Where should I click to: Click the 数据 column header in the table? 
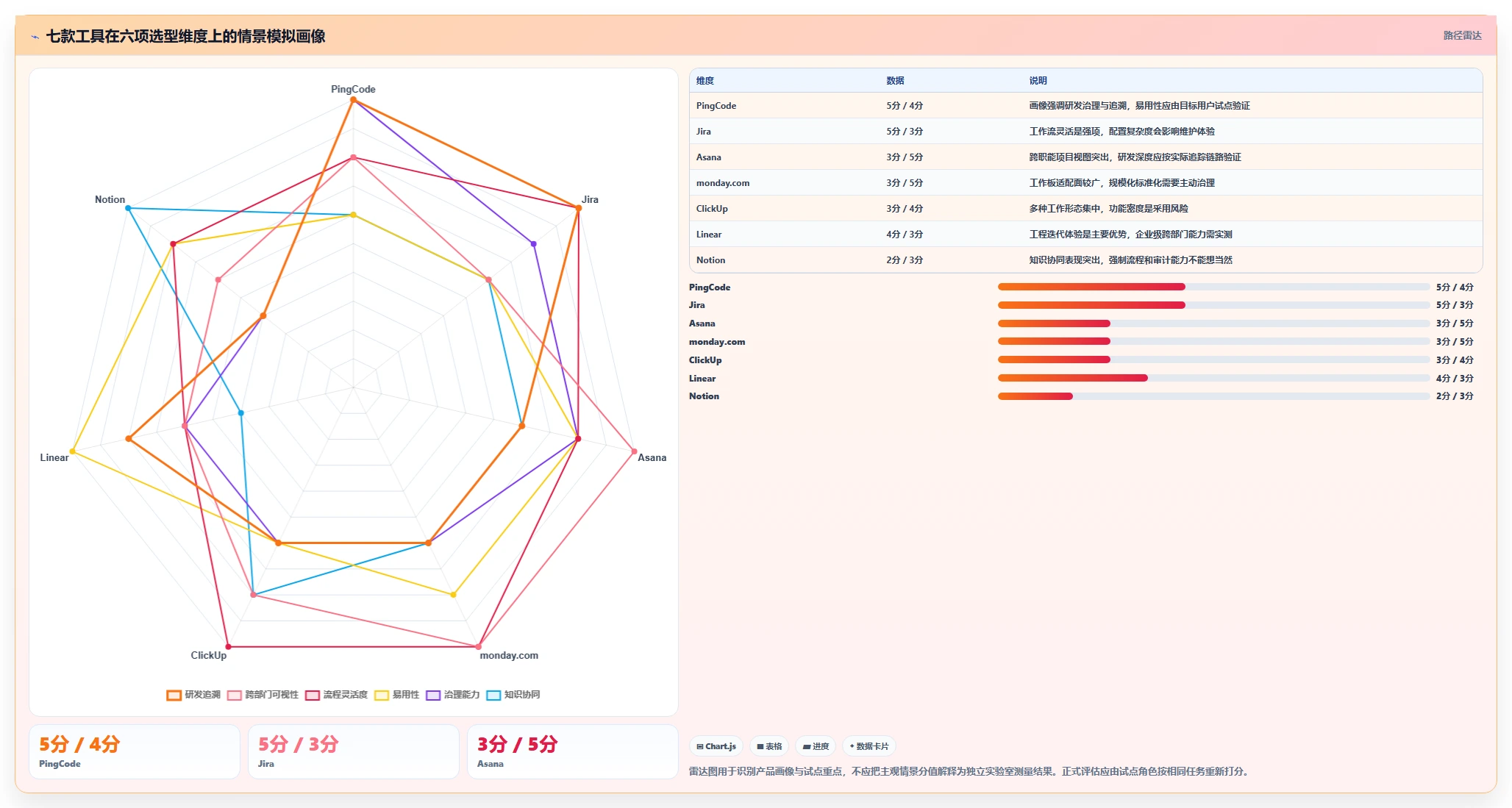(x=895, y=81)
